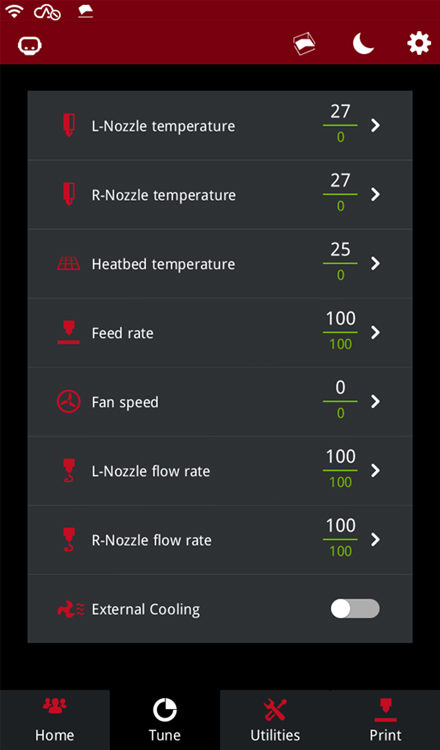Viewport: 440px width, 750px height.
Task: Open the R-Nozzle temperature setting
Action: click(220, 195)
